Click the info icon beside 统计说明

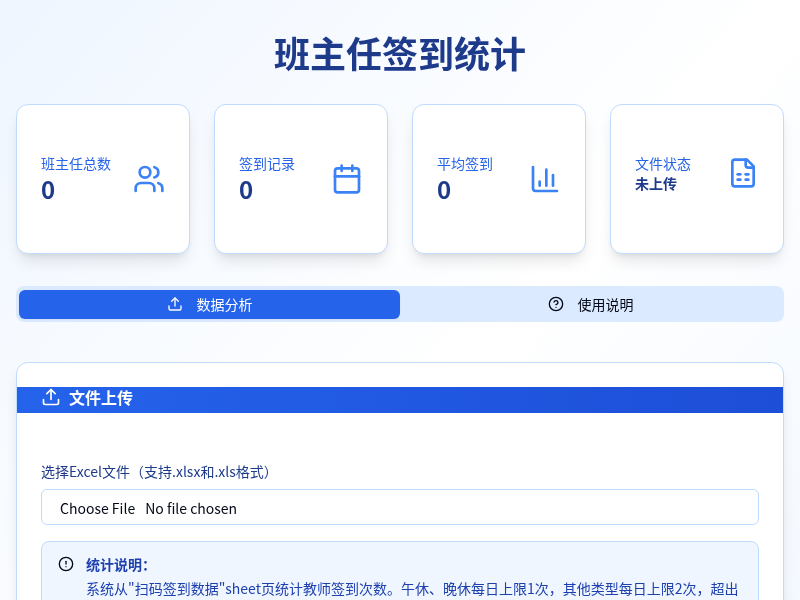tap(66, 564)
